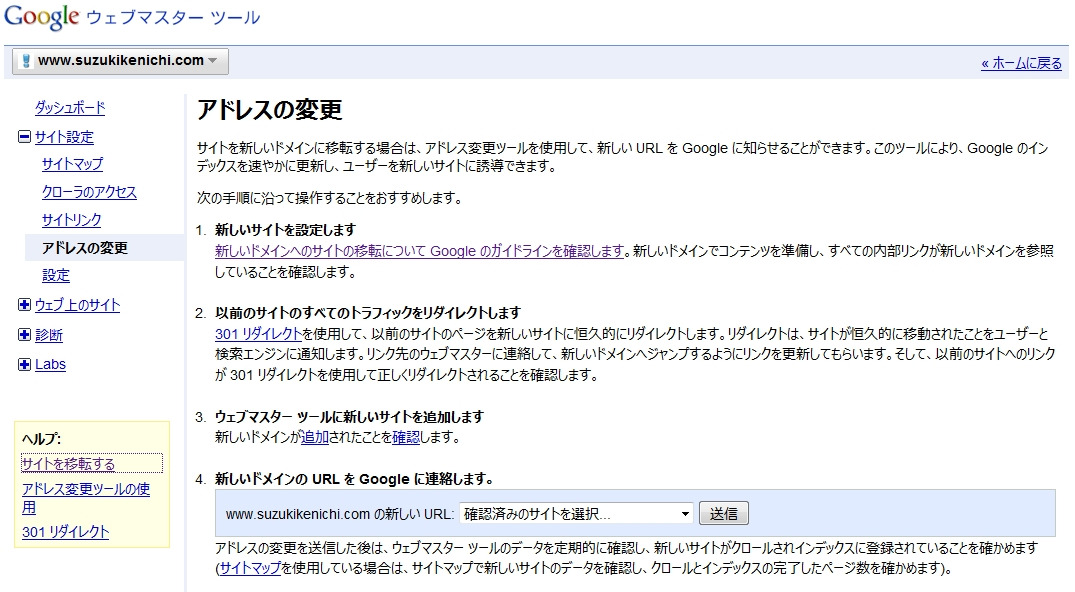Open サイトリンク in the sidebar
The height and width of the screenshot is (592, 1075).
click(71, 220)
